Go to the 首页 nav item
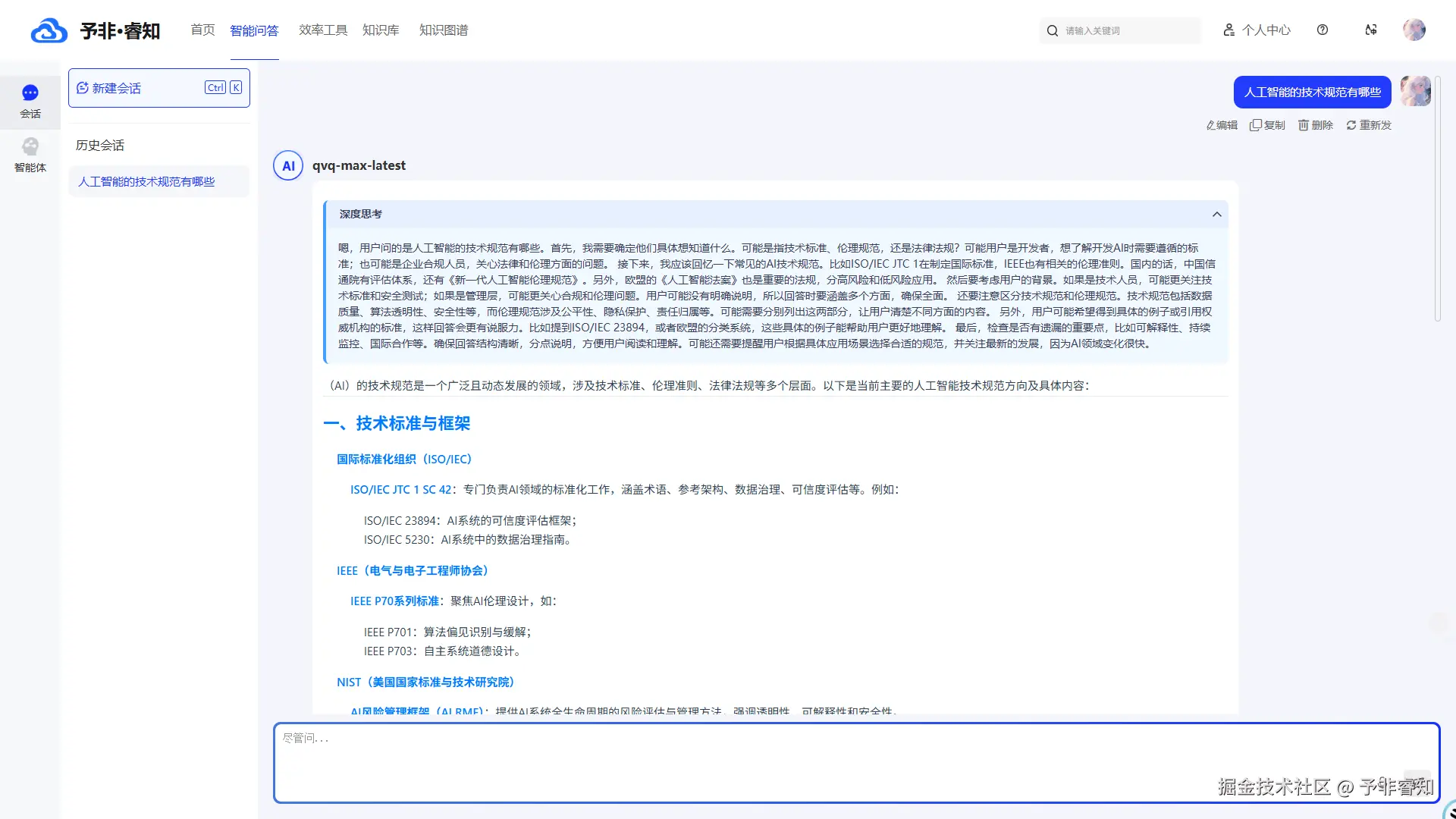The width and height of the screenshot is (1456, 819). pos(202,30)
